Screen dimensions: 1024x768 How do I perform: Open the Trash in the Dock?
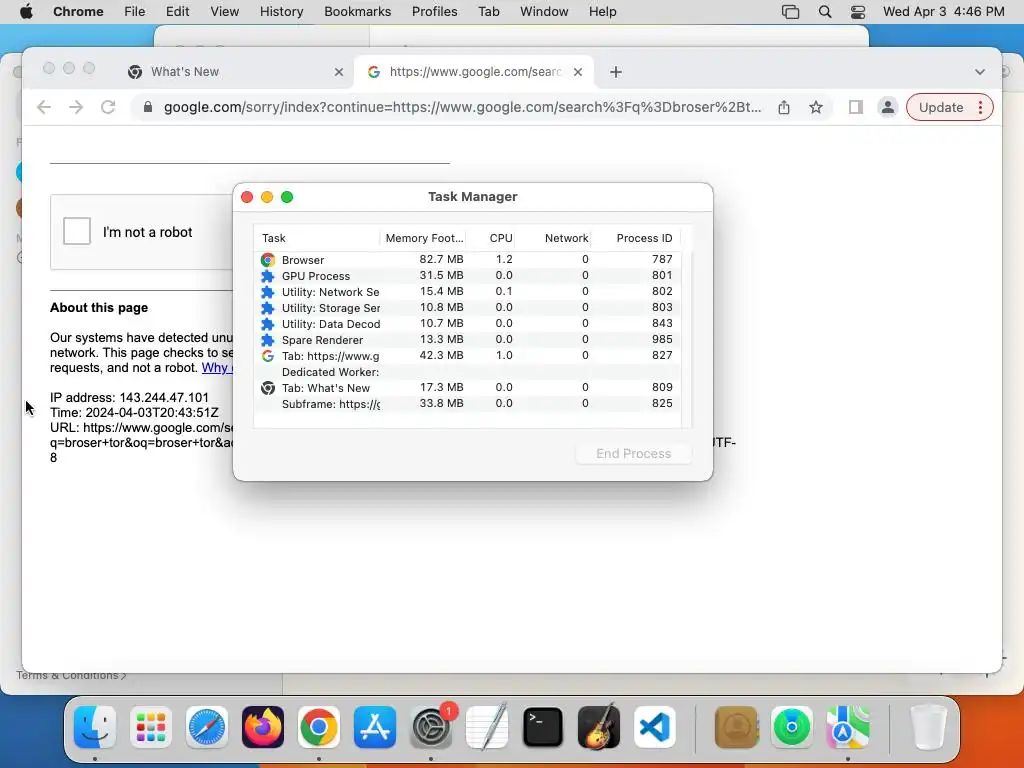(x=929, y=727)
